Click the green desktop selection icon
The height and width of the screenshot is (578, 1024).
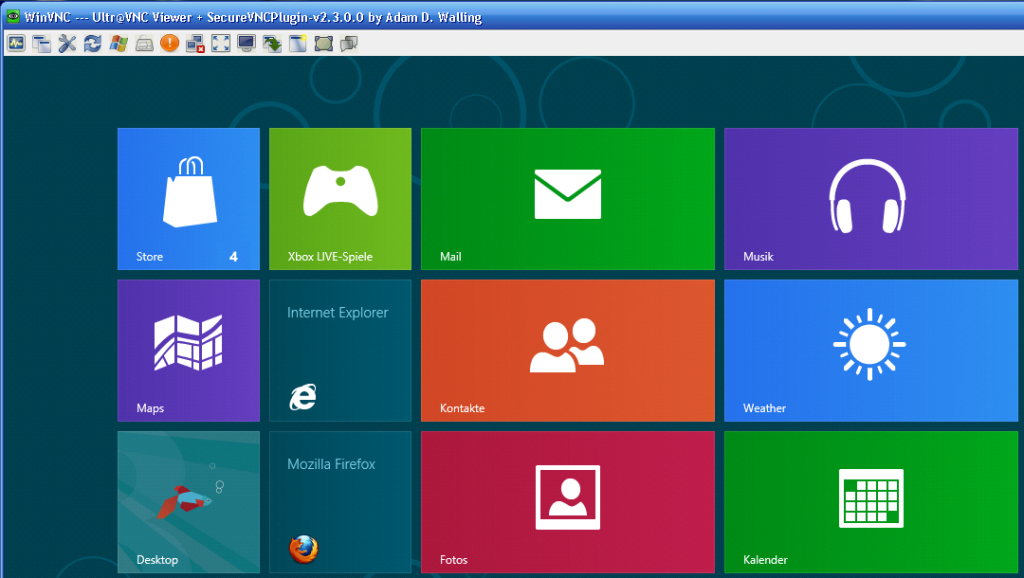tap(323, 44)
